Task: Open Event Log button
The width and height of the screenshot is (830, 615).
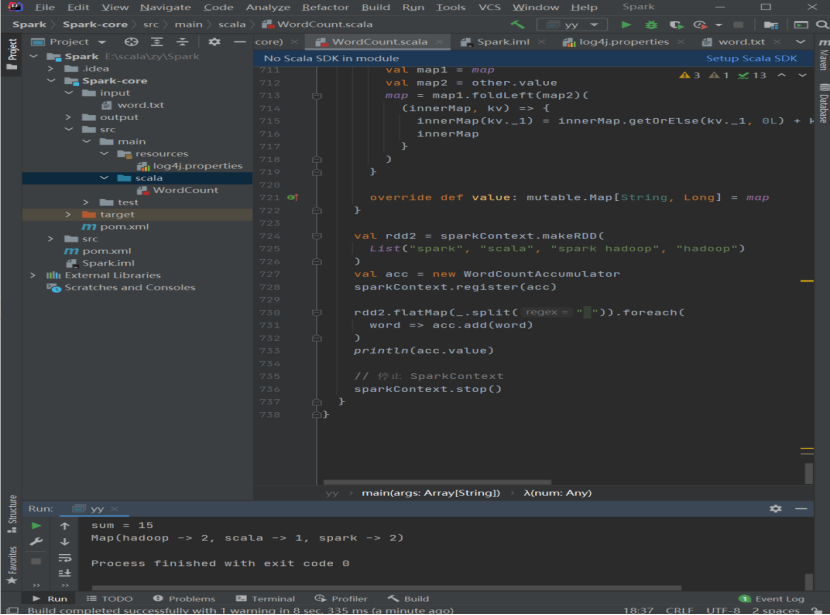Action: point(772,599)
